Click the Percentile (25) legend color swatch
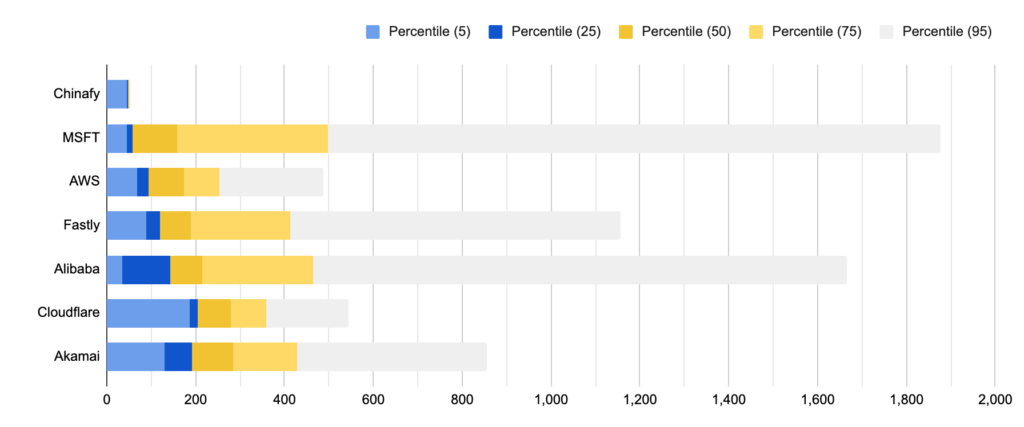The image size is (1024, 427). point(496,31)
